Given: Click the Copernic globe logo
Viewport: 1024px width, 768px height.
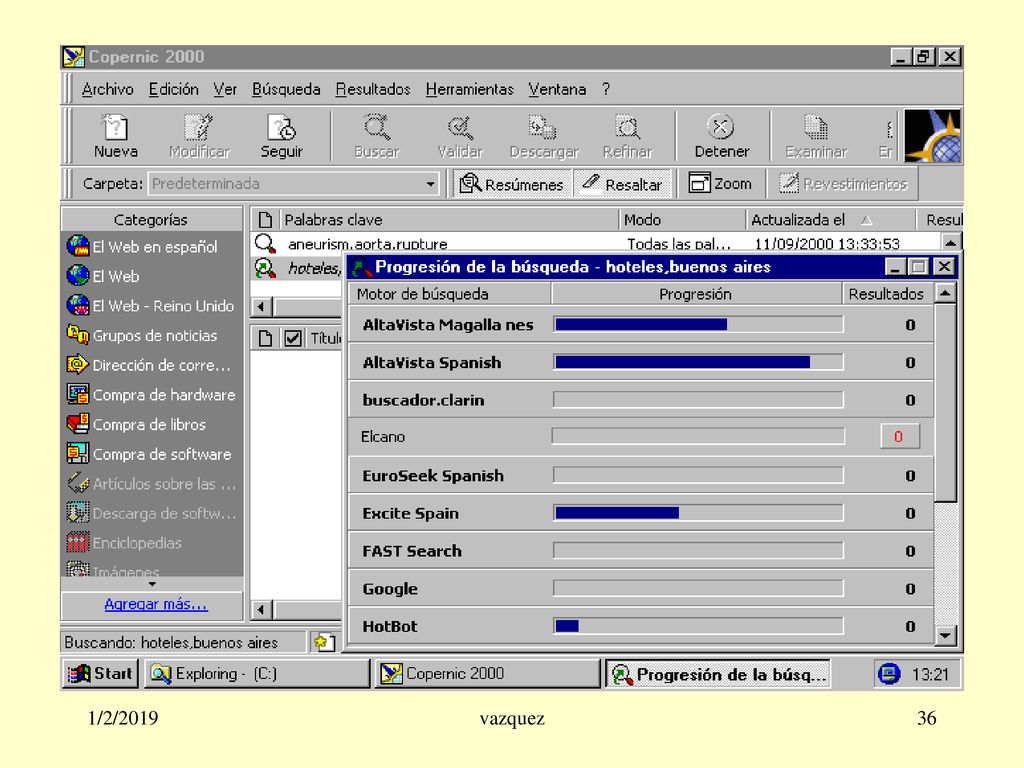Looking at the screenshot, I should pos(933,136).
